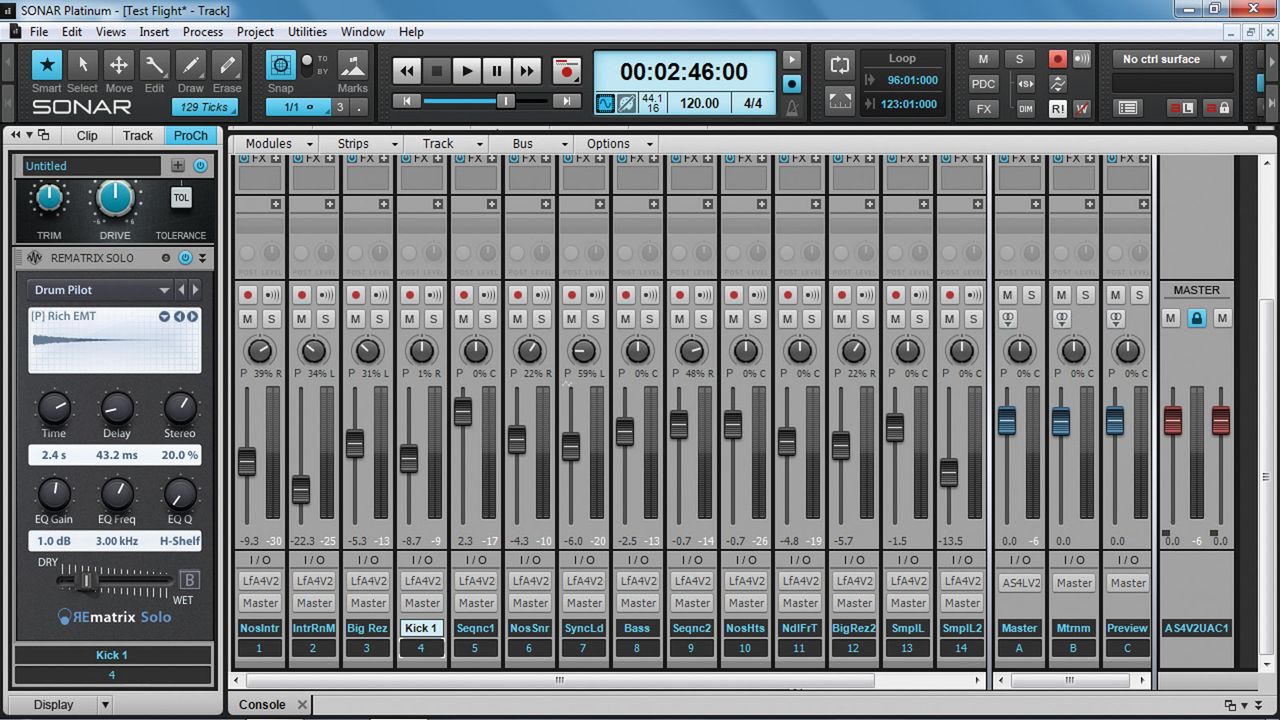Mute the Kick 1 channel strip
Image resolution: width=1280 pixels, height=720 pixels.
[x=409, y=319]
